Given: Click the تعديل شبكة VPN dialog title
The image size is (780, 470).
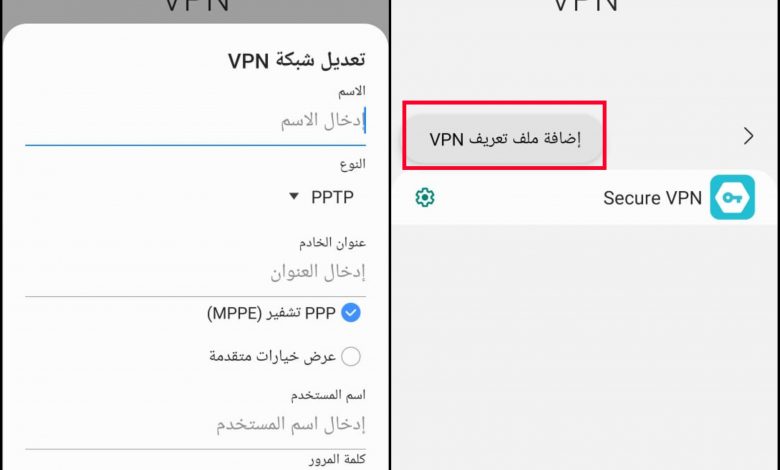Looking at the screenshot, I should (x=296, y=61).
